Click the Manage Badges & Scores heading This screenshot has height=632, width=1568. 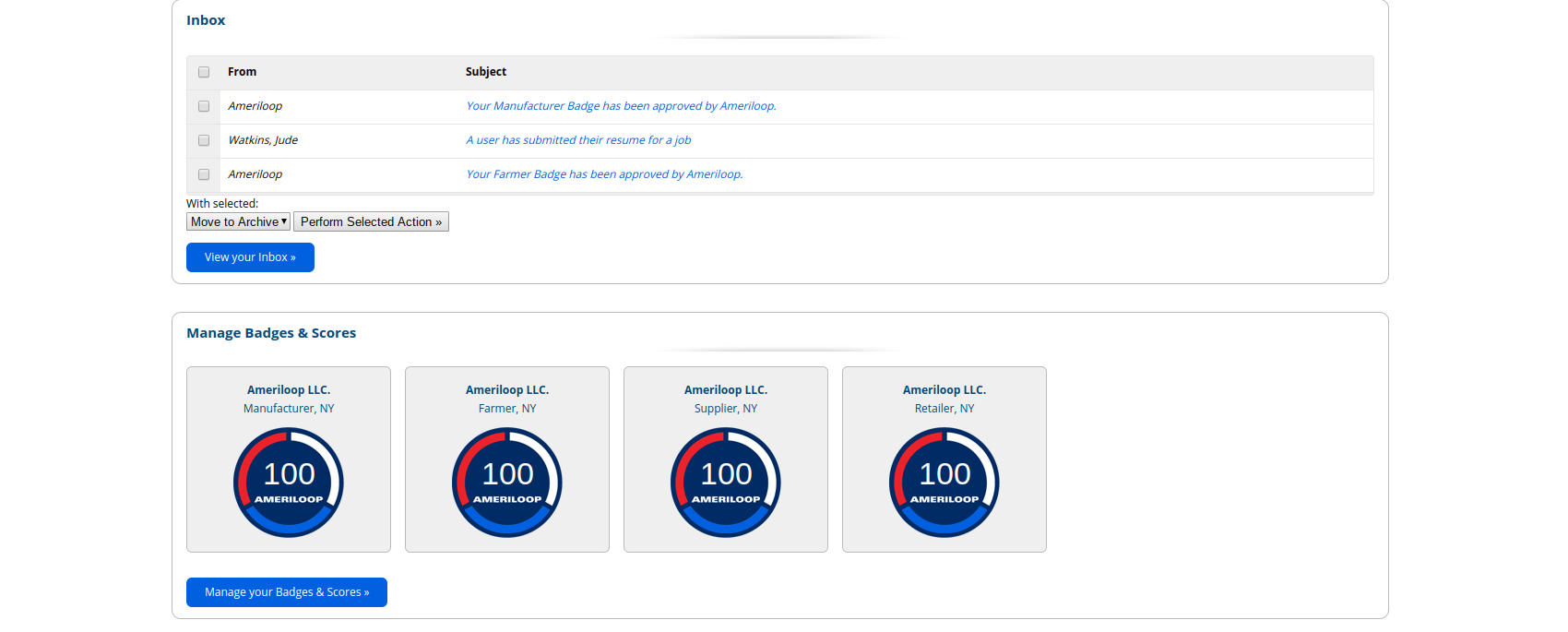271,333
